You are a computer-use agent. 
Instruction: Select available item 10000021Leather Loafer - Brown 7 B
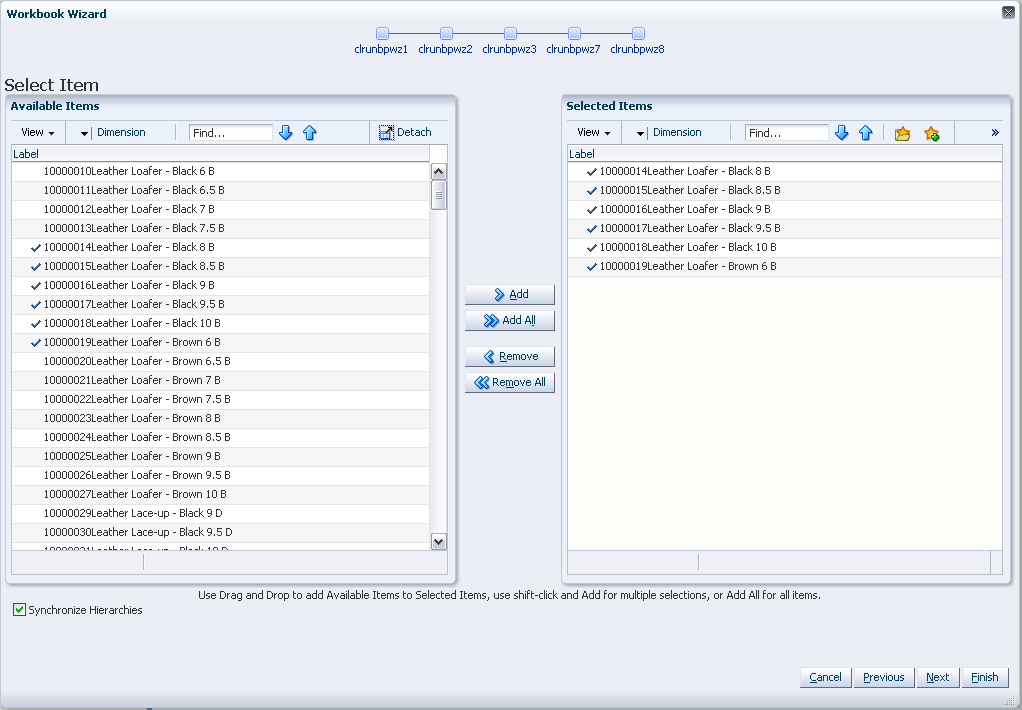[220, 380]
